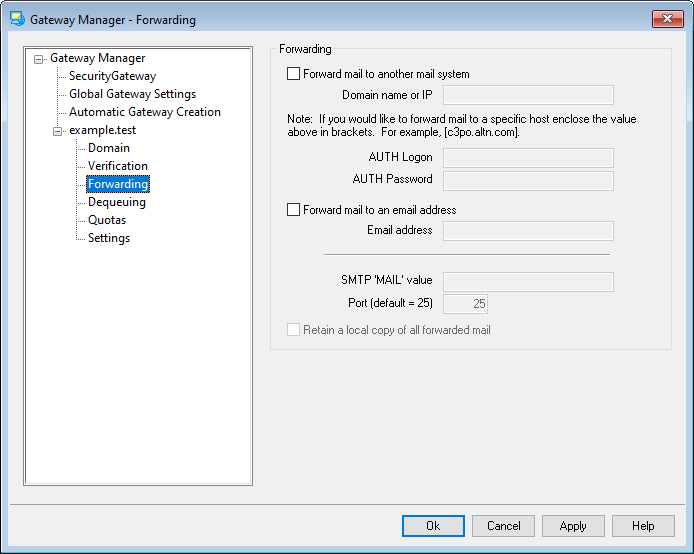
Task: Collapse the Gateway Manager tree node
Action: [x=39, y=59]
